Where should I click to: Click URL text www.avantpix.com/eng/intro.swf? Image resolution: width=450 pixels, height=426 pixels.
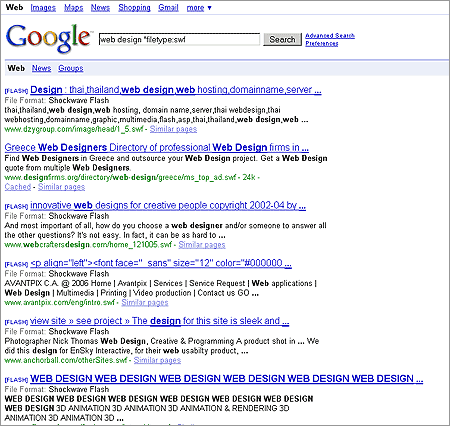pos(60,302)
